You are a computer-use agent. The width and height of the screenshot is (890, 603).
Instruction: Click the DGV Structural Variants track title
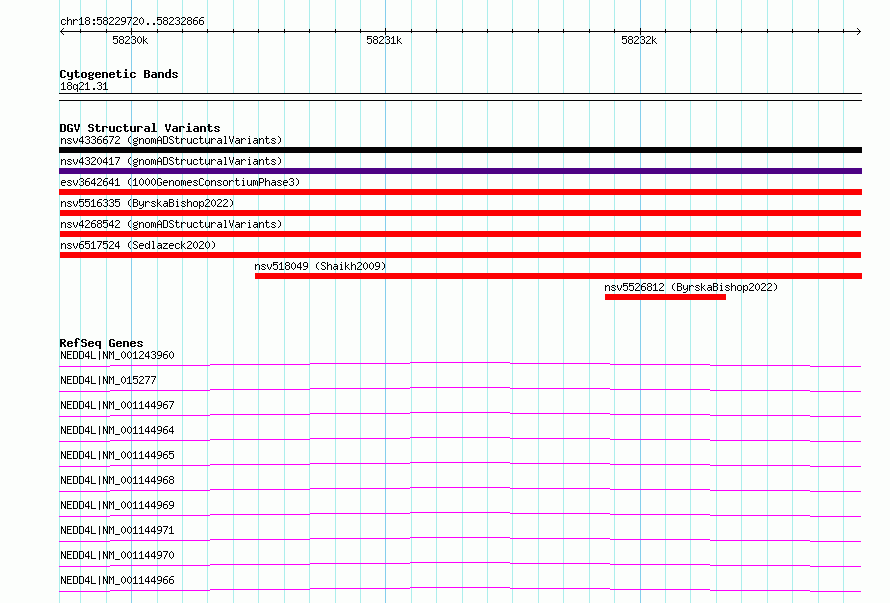tap(140, 128)
